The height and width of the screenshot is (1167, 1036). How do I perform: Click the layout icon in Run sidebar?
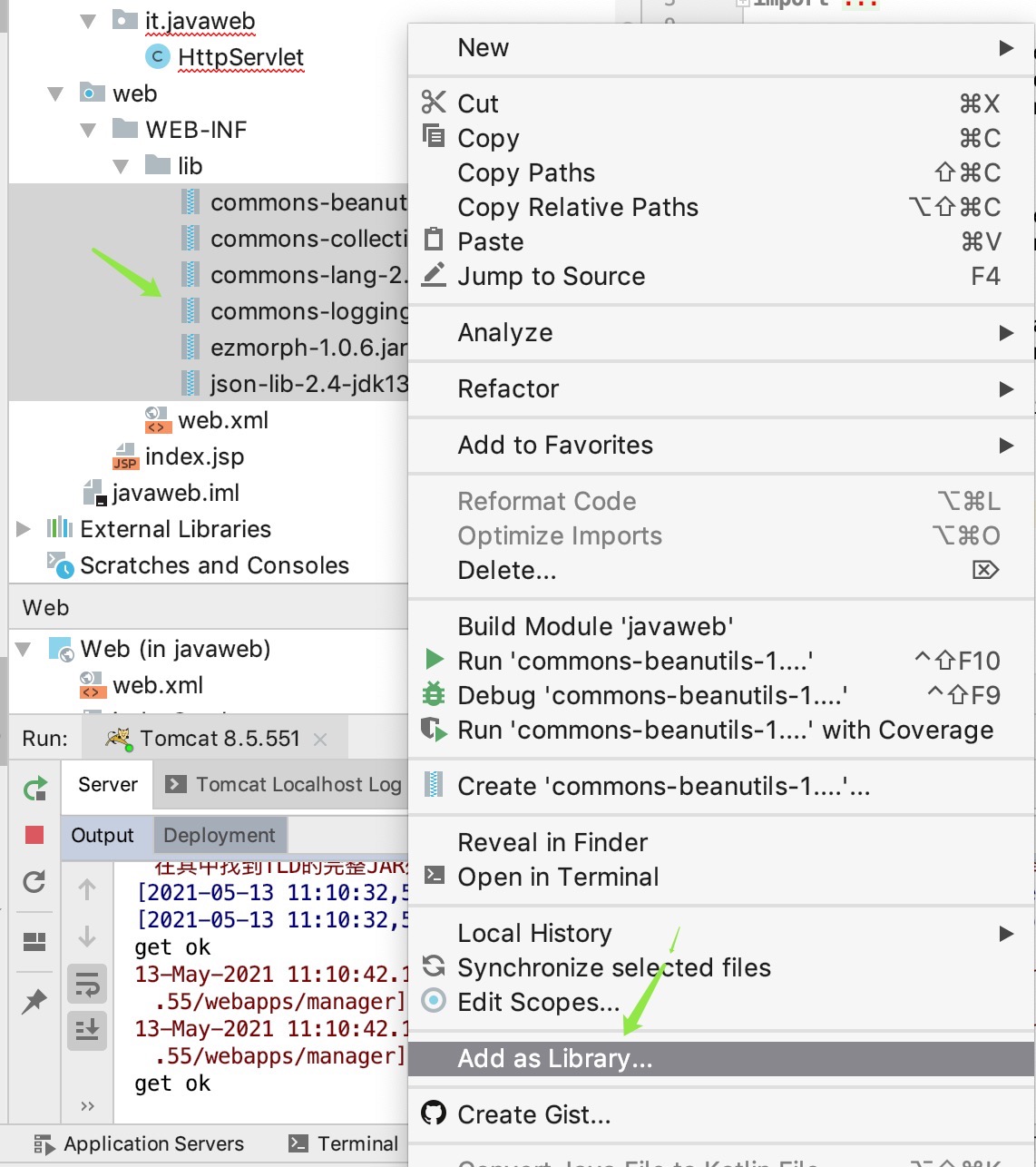[34, 942]
